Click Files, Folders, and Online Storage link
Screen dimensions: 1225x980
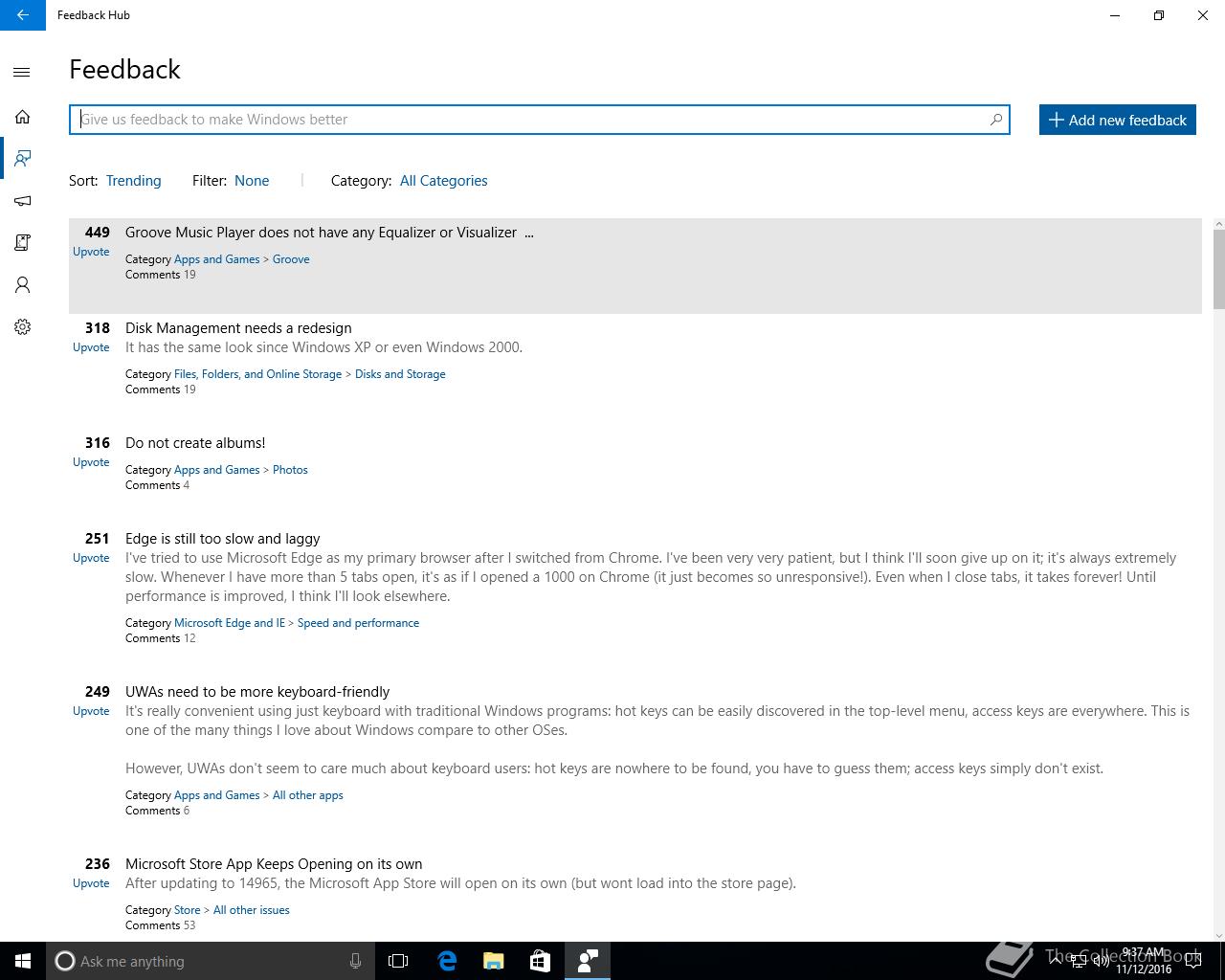(257, 374)
